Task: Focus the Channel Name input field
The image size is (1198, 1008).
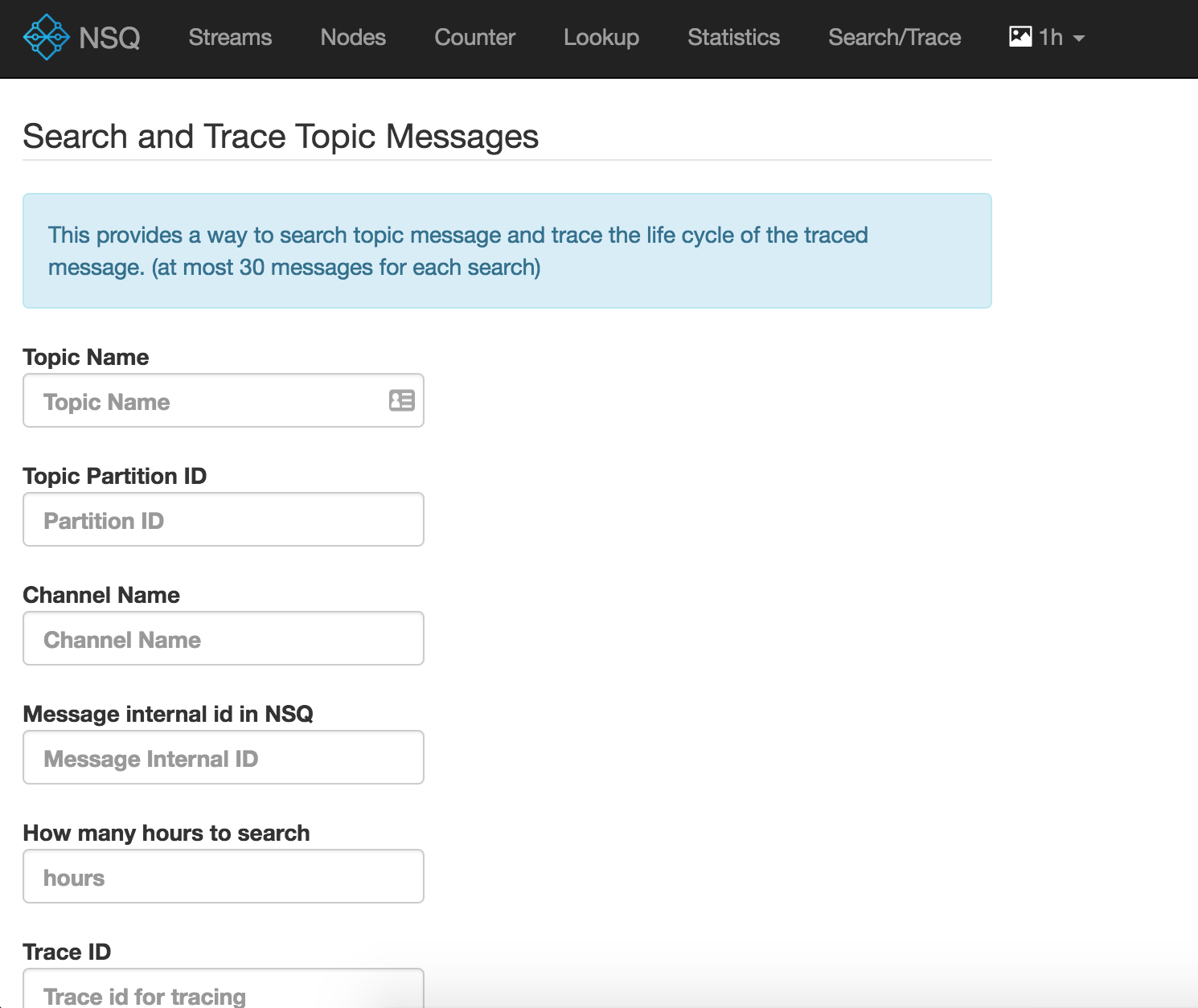Action: (x=224, y=638)
